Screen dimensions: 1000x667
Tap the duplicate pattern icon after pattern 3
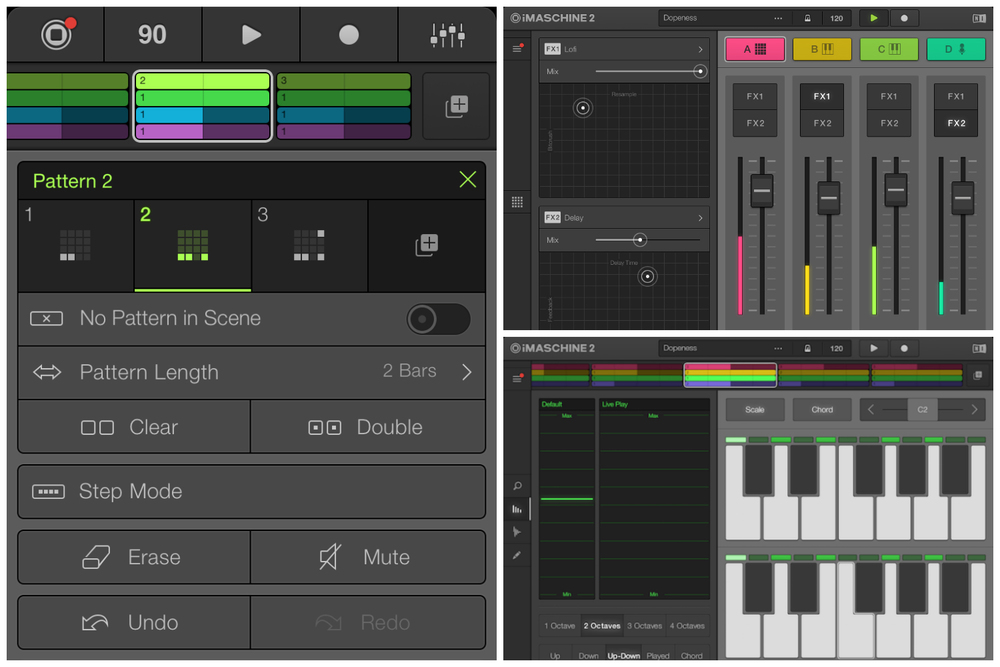click(427, 245)
